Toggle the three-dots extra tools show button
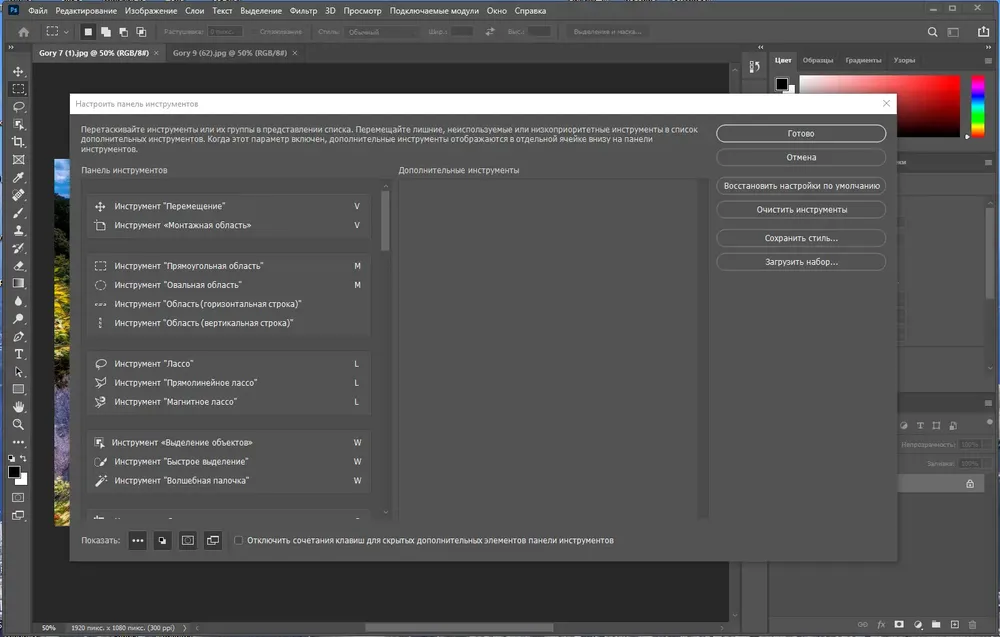The image size is (1000, 637). (138, 540)
